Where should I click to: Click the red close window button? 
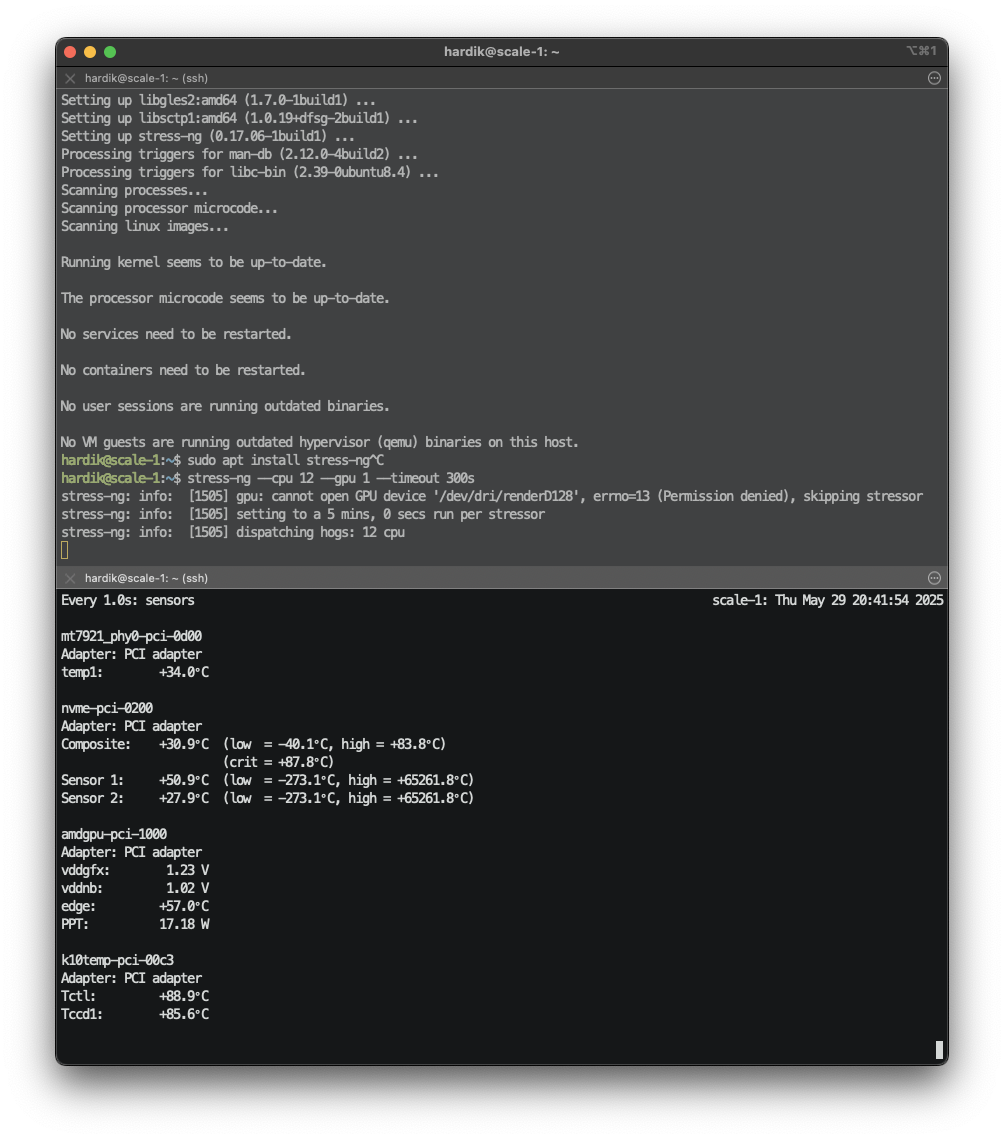point(70,52)
